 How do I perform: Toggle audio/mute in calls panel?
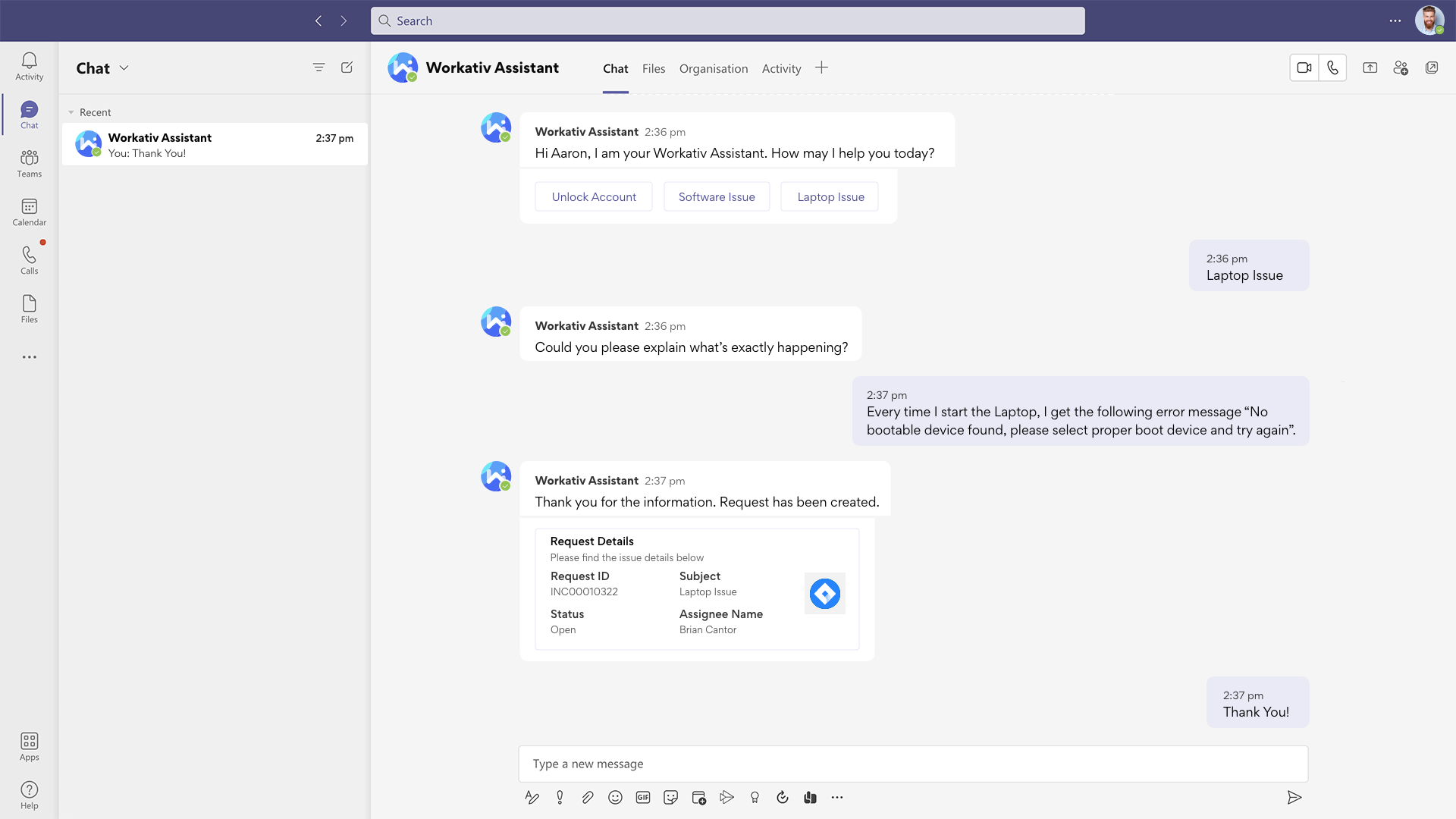pos(1333,67)
